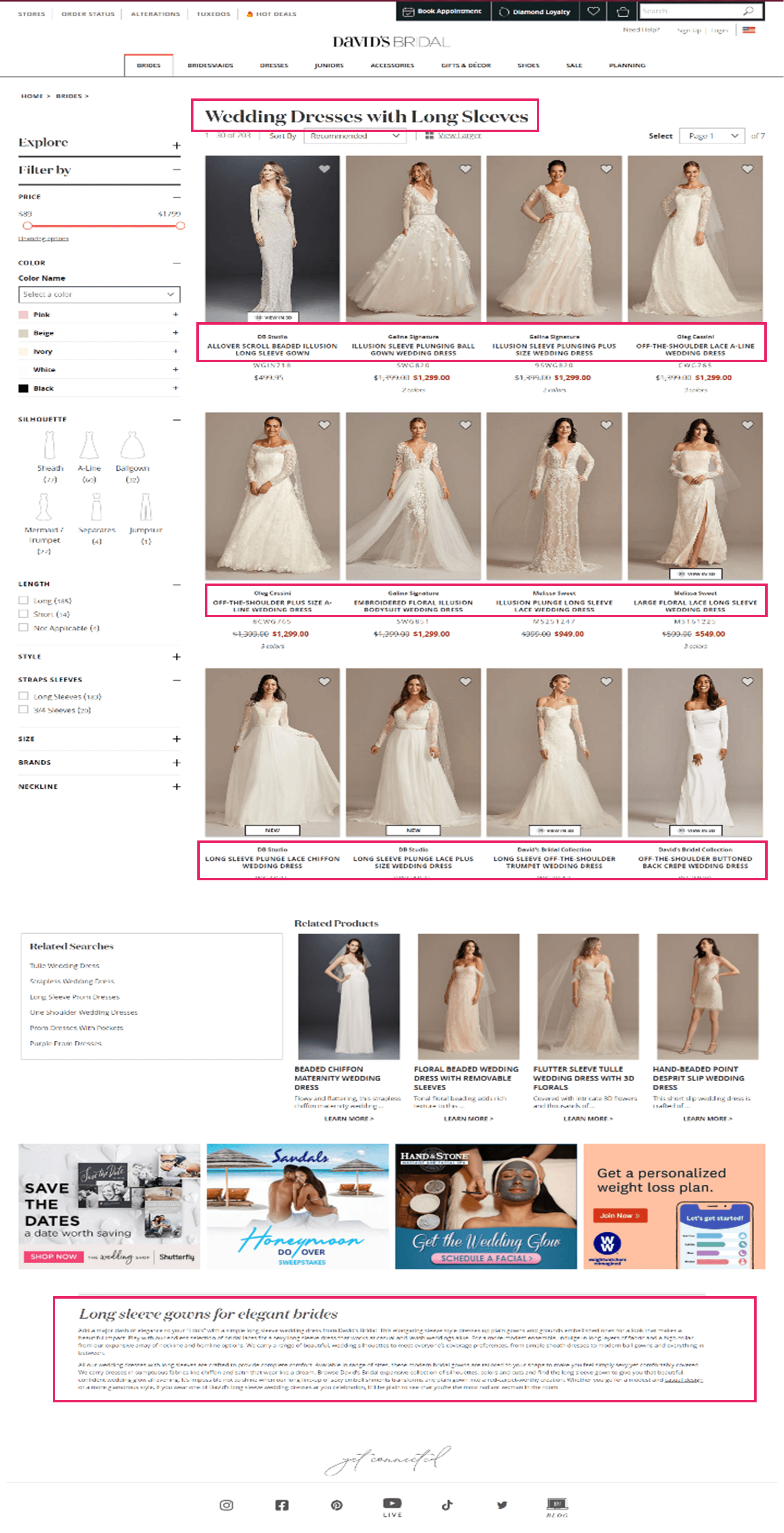
Task: Click the TikTok footer icon
Action: click(x=447, y=1505)
